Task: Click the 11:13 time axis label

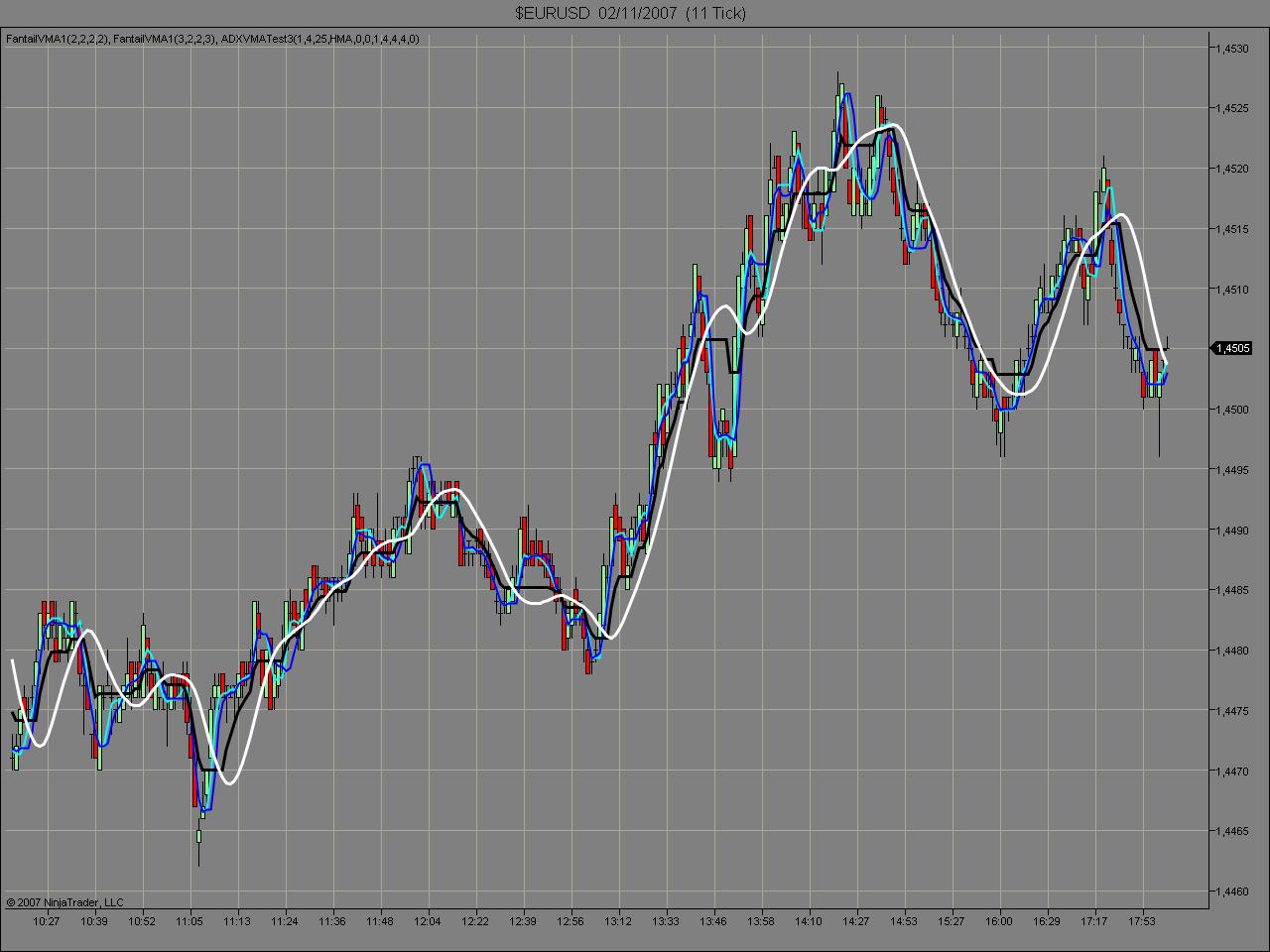Action: (x=237, y=920)
